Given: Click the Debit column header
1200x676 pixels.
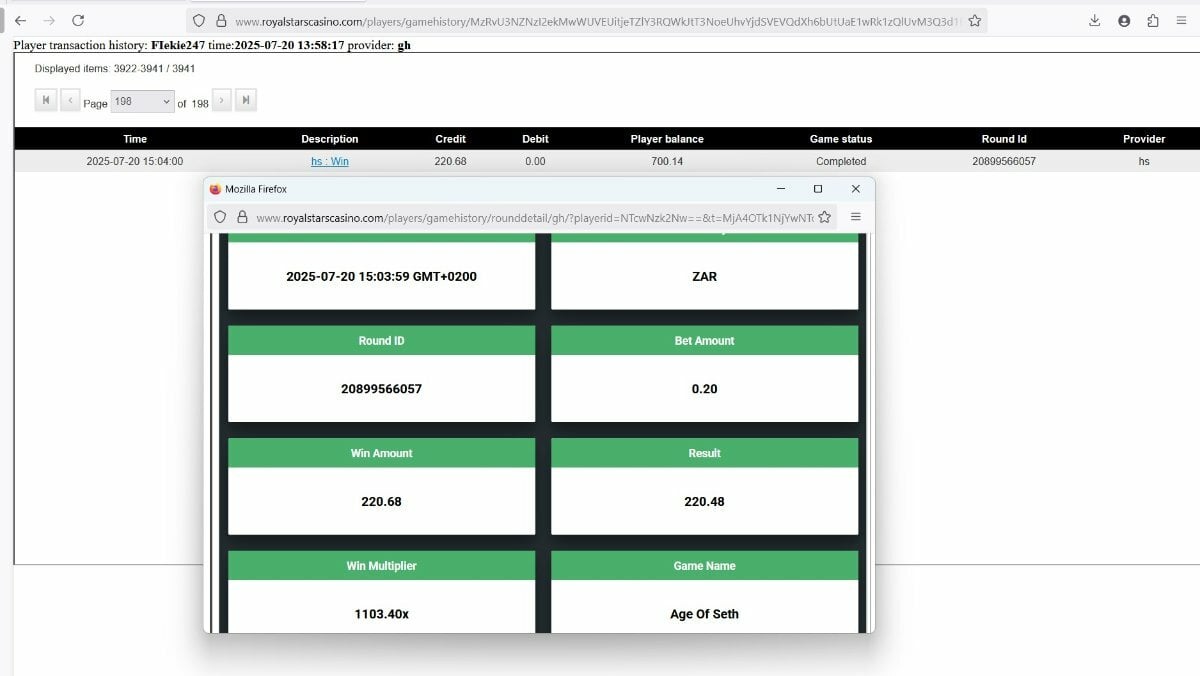Looking at the screenshot, I should (535, 139).
